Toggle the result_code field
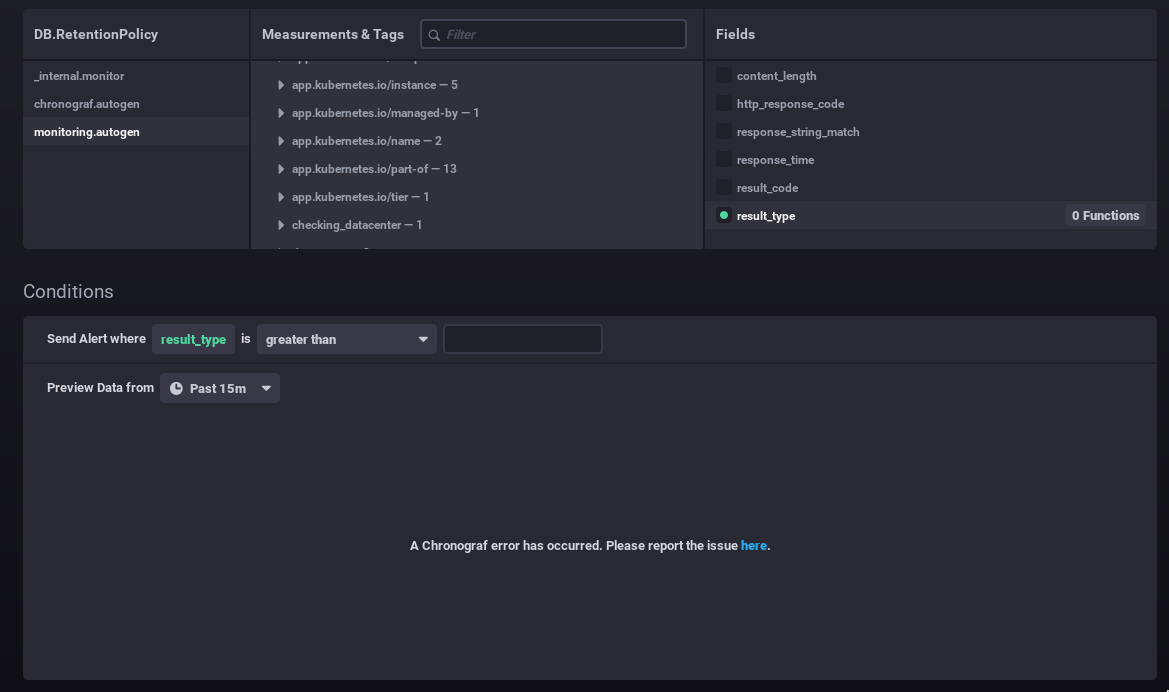 click(722, 187)
